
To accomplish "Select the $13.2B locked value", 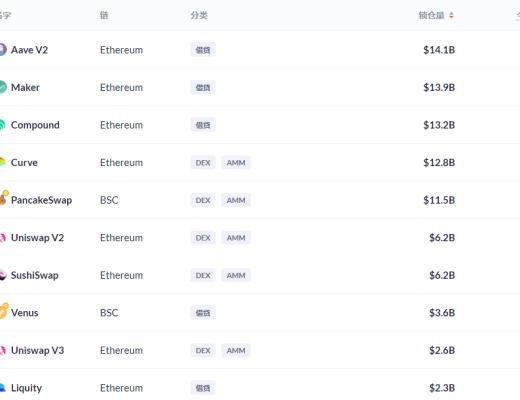I will (439, 125).
